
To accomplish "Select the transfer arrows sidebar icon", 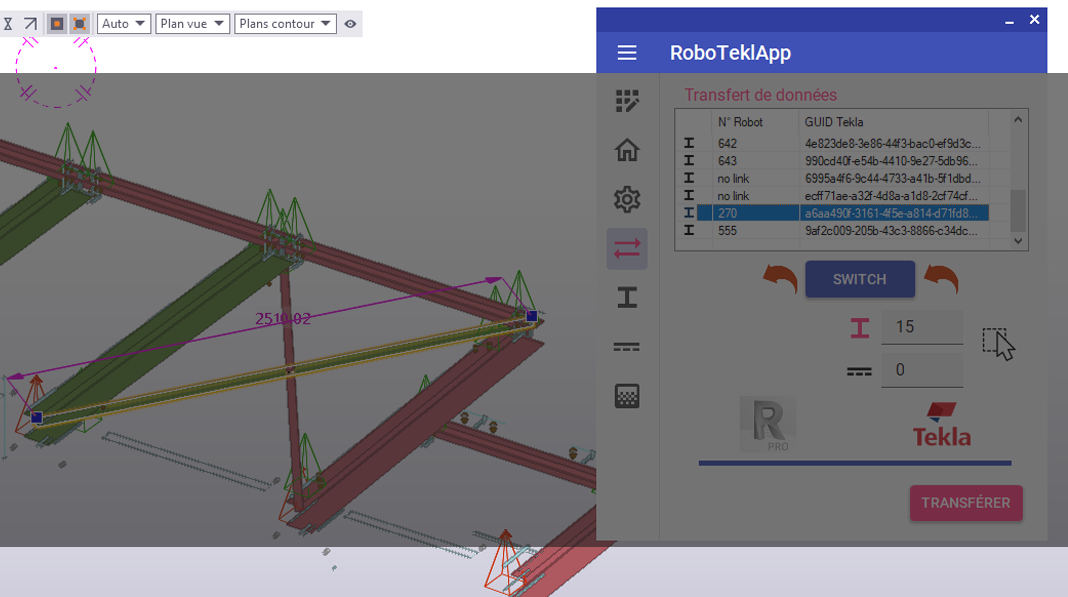I will tap(627, 249).
